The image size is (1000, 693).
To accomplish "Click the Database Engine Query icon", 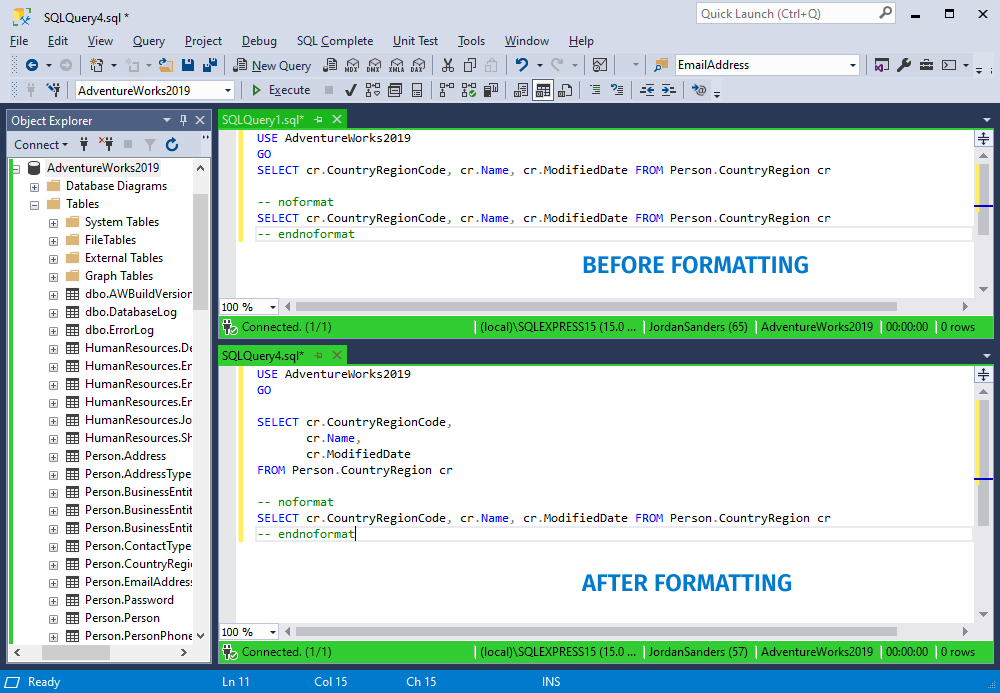I will click(330, 65).
